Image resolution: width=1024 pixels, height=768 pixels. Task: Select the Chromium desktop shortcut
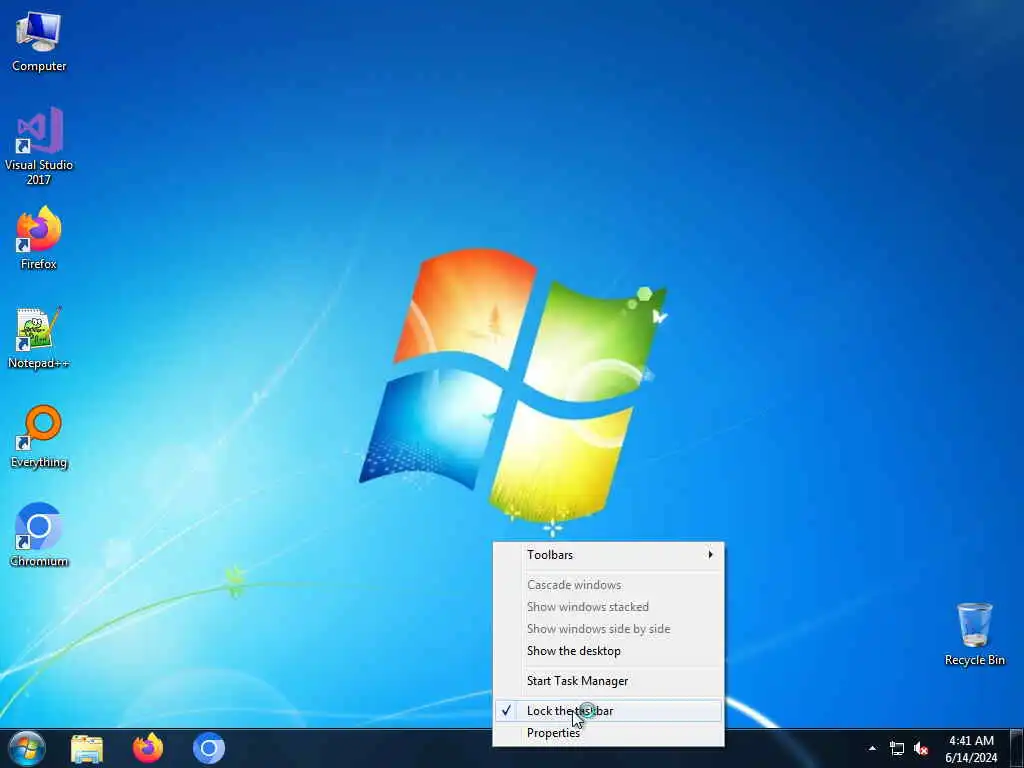[x=39, y=534]
